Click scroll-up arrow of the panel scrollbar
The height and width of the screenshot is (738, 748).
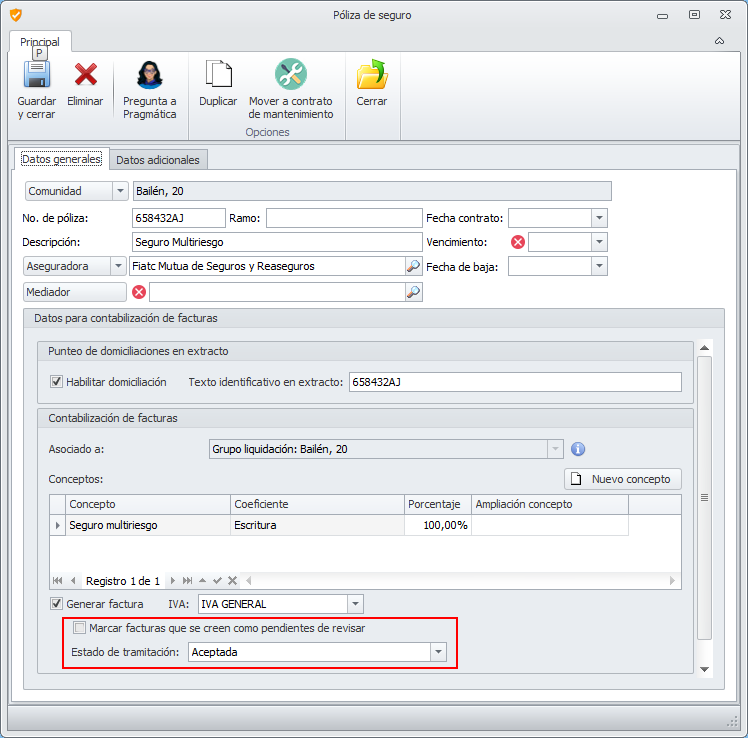(704, 348)
